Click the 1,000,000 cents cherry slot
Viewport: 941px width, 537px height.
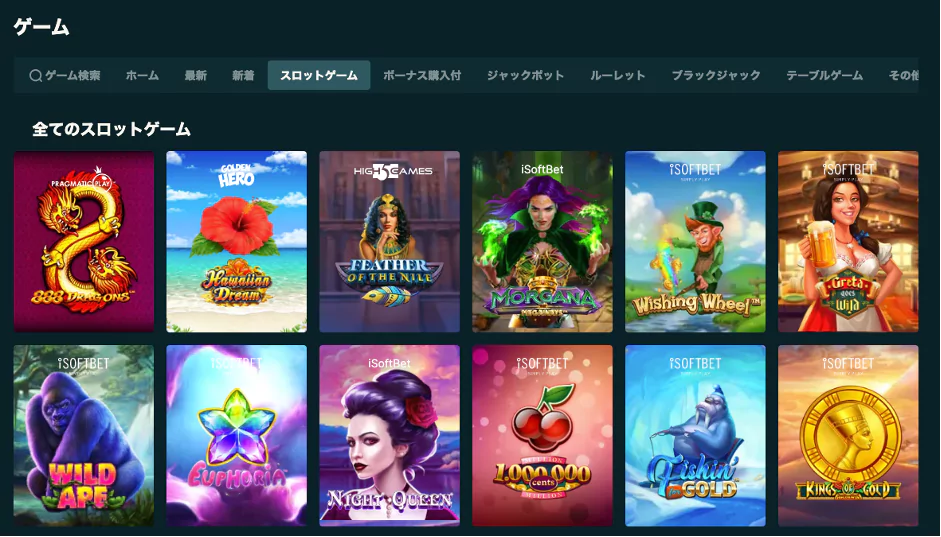pos(543,436)
